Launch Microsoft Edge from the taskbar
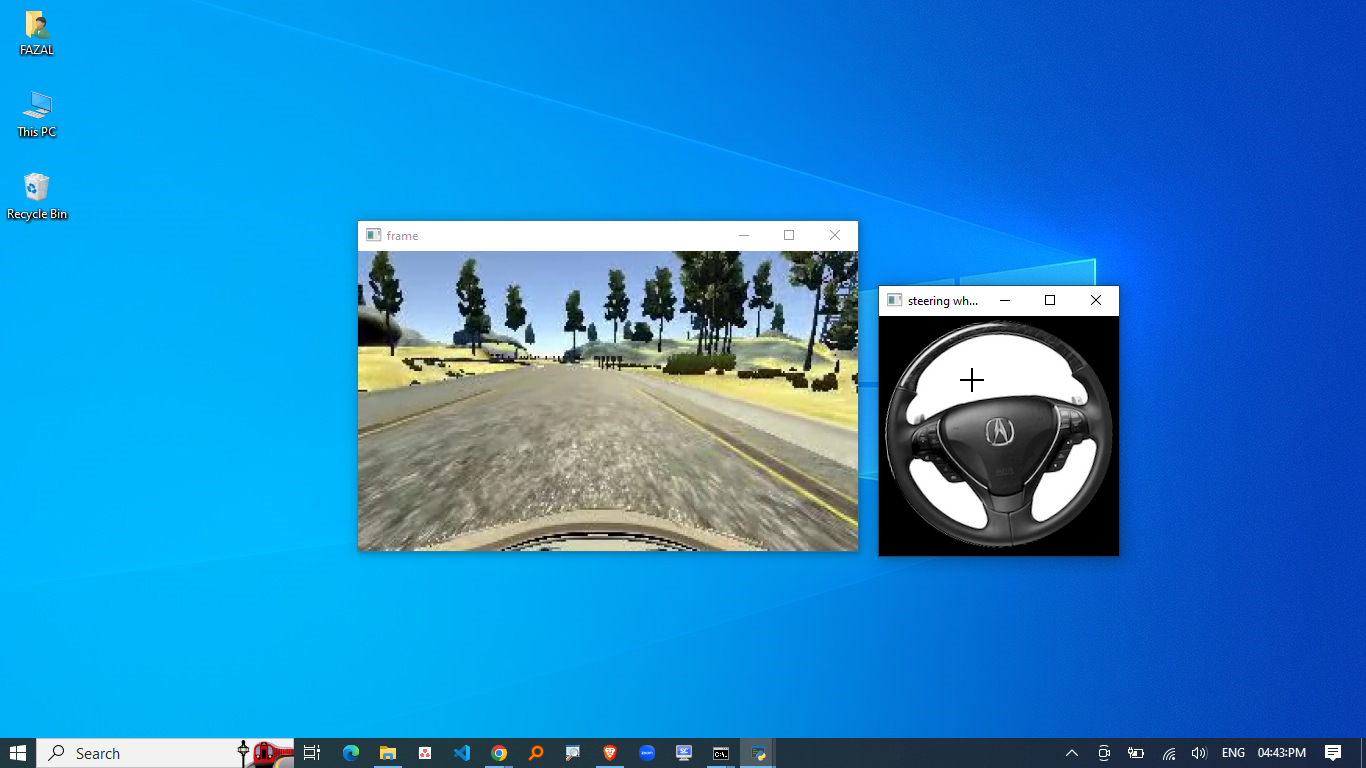 350,753
